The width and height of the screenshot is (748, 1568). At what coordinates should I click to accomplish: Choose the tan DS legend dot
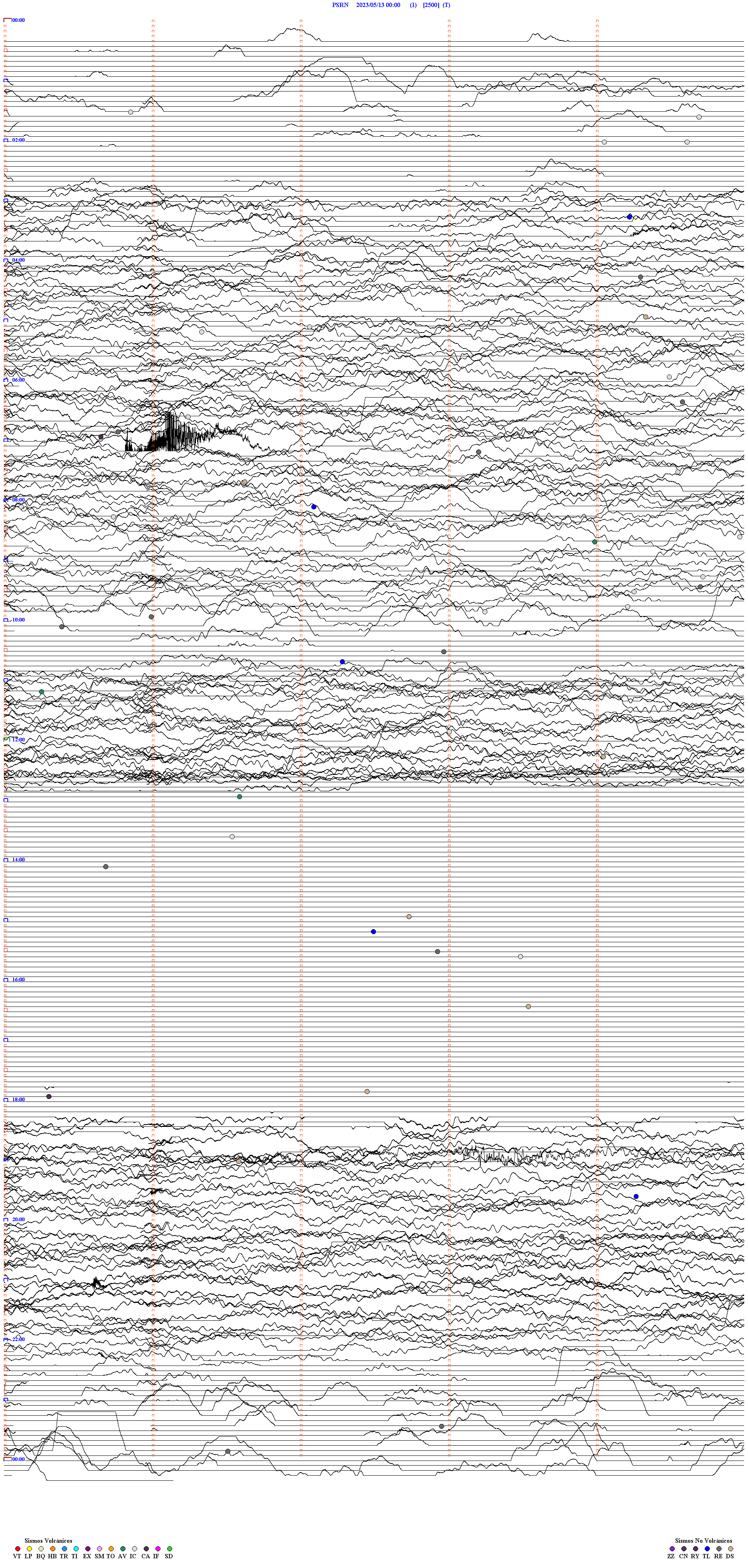[x=731, y=1549]
